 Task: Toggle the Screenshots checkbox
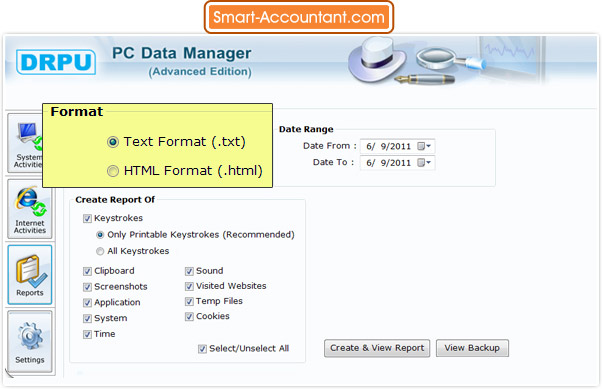(88, 287)
